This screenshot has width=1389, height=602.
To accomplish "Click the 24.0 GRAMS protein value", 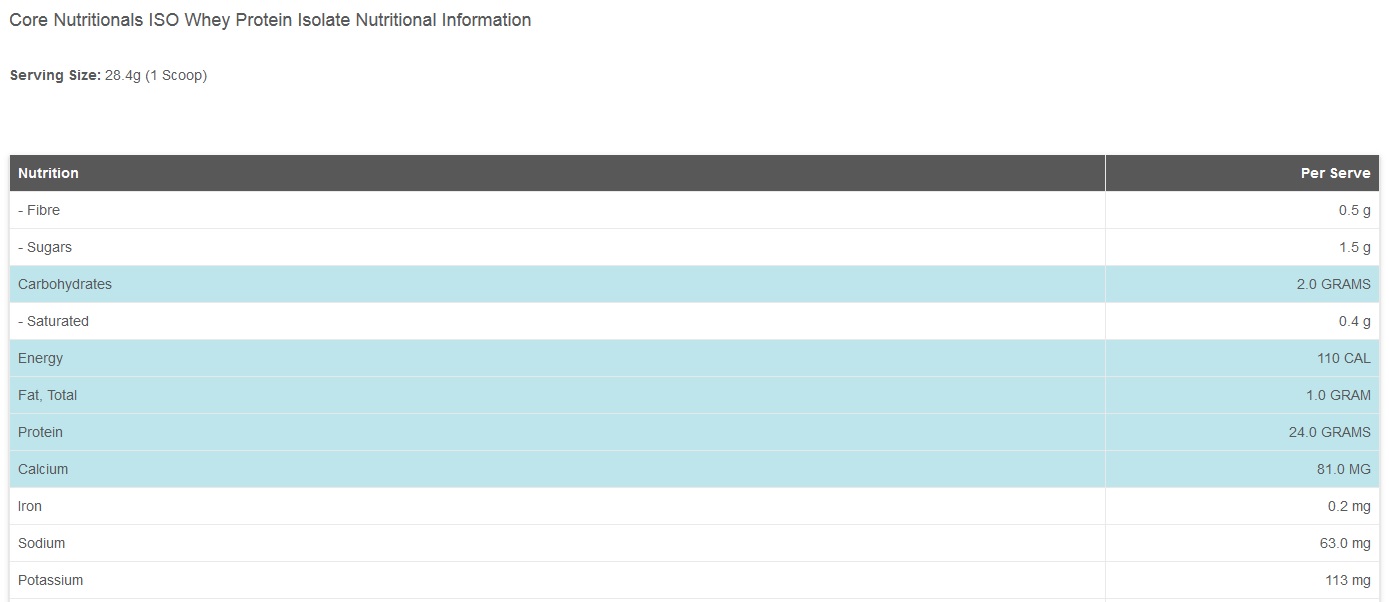I will 1329,432.
